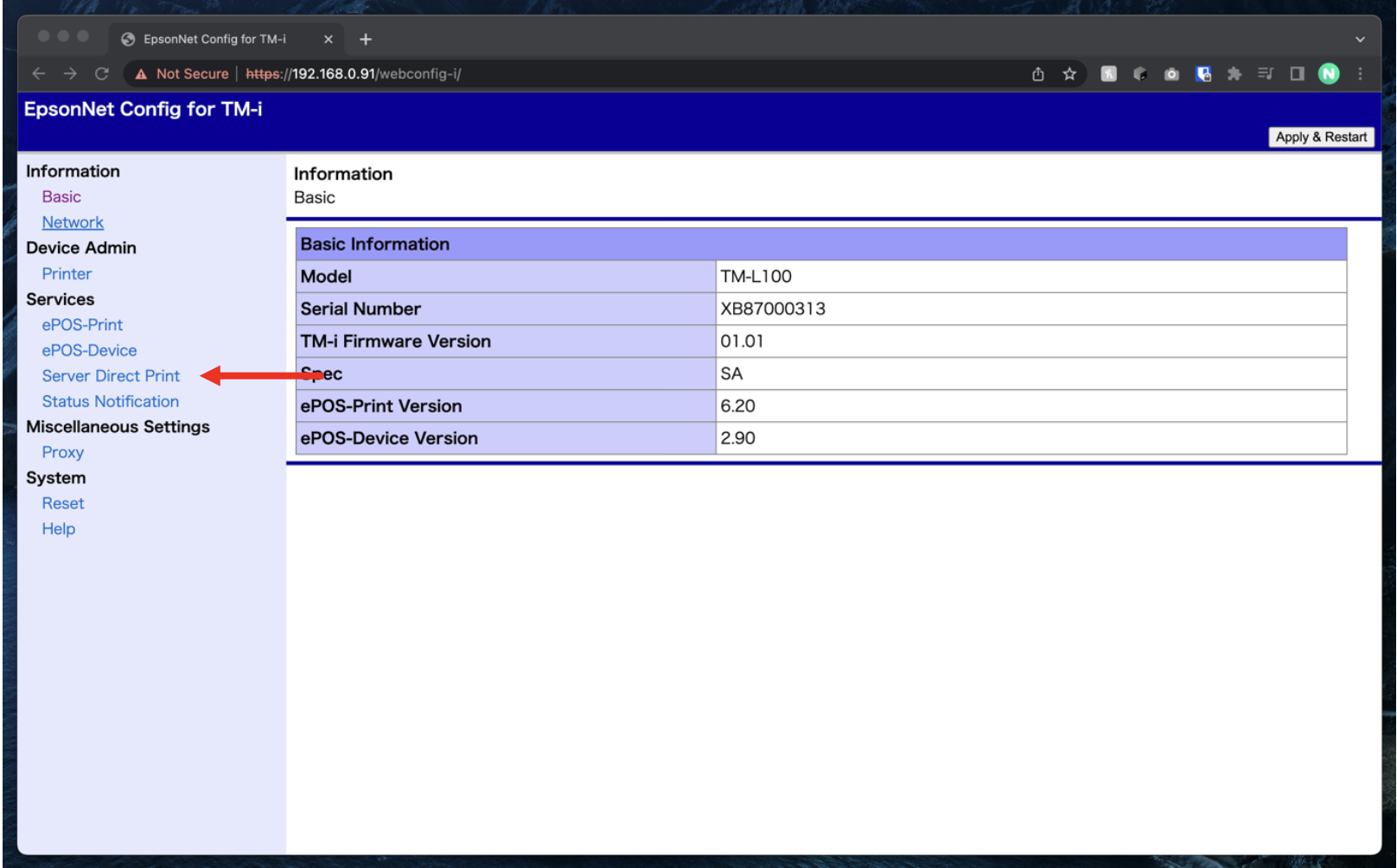The width and height of the screenshot is (1397, 868).
Task: Select the EpsonNet Config for TM-i tab
Action: 226,39
